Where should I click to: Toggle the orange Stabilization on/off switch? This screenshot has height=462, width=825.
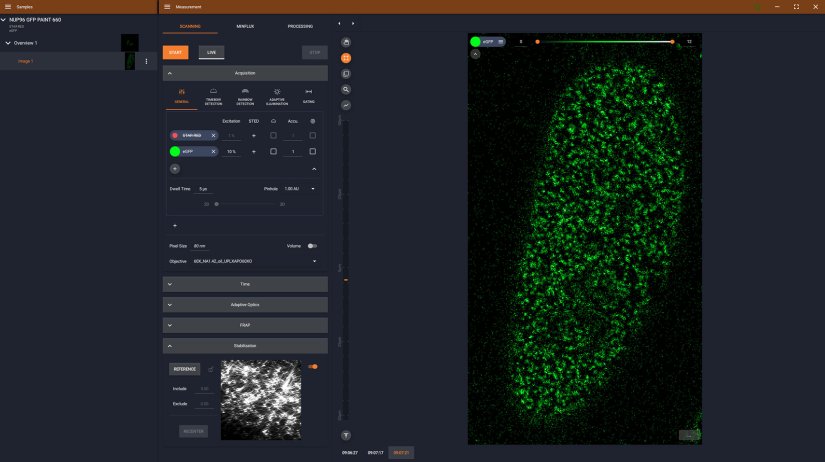click(x=313, y=367)
